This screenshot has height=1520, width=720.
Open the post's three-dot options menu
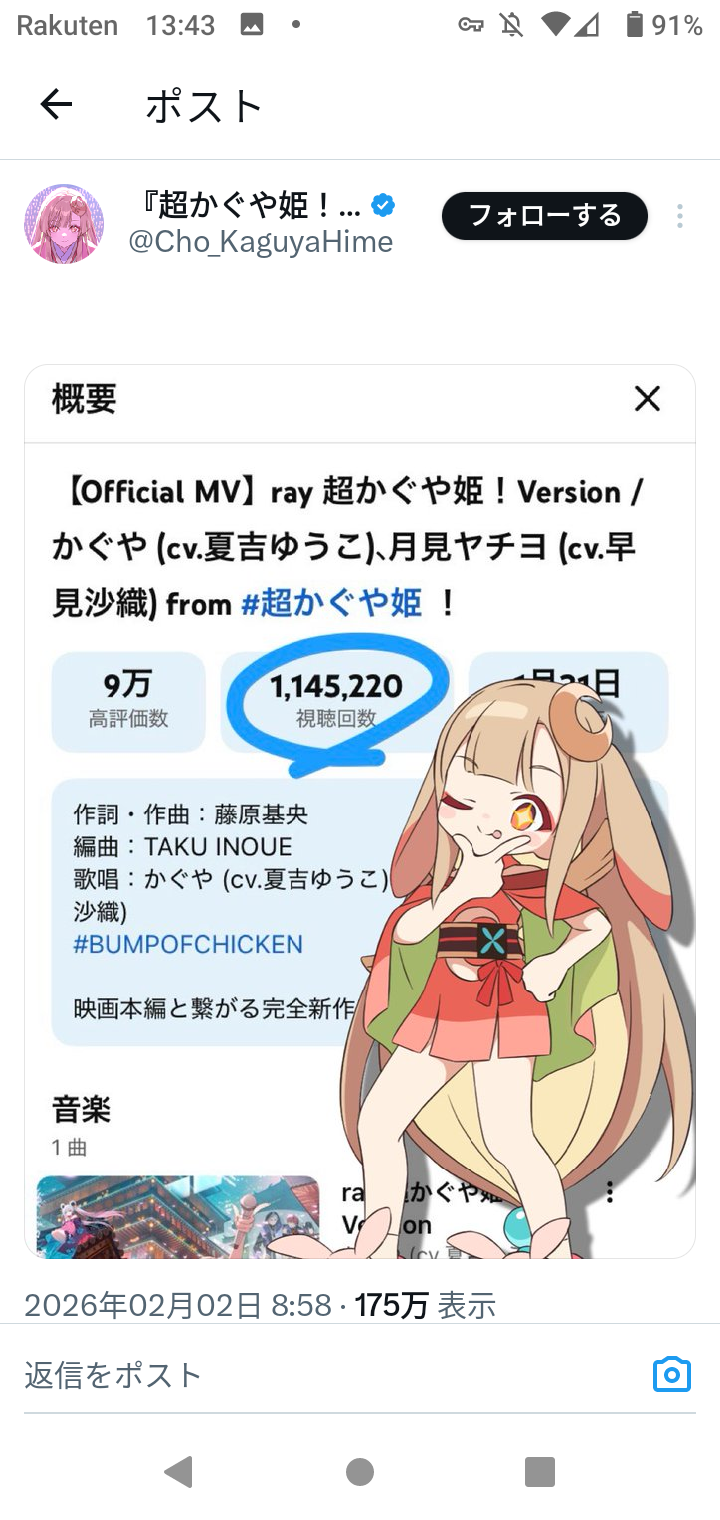coord(680,216)
